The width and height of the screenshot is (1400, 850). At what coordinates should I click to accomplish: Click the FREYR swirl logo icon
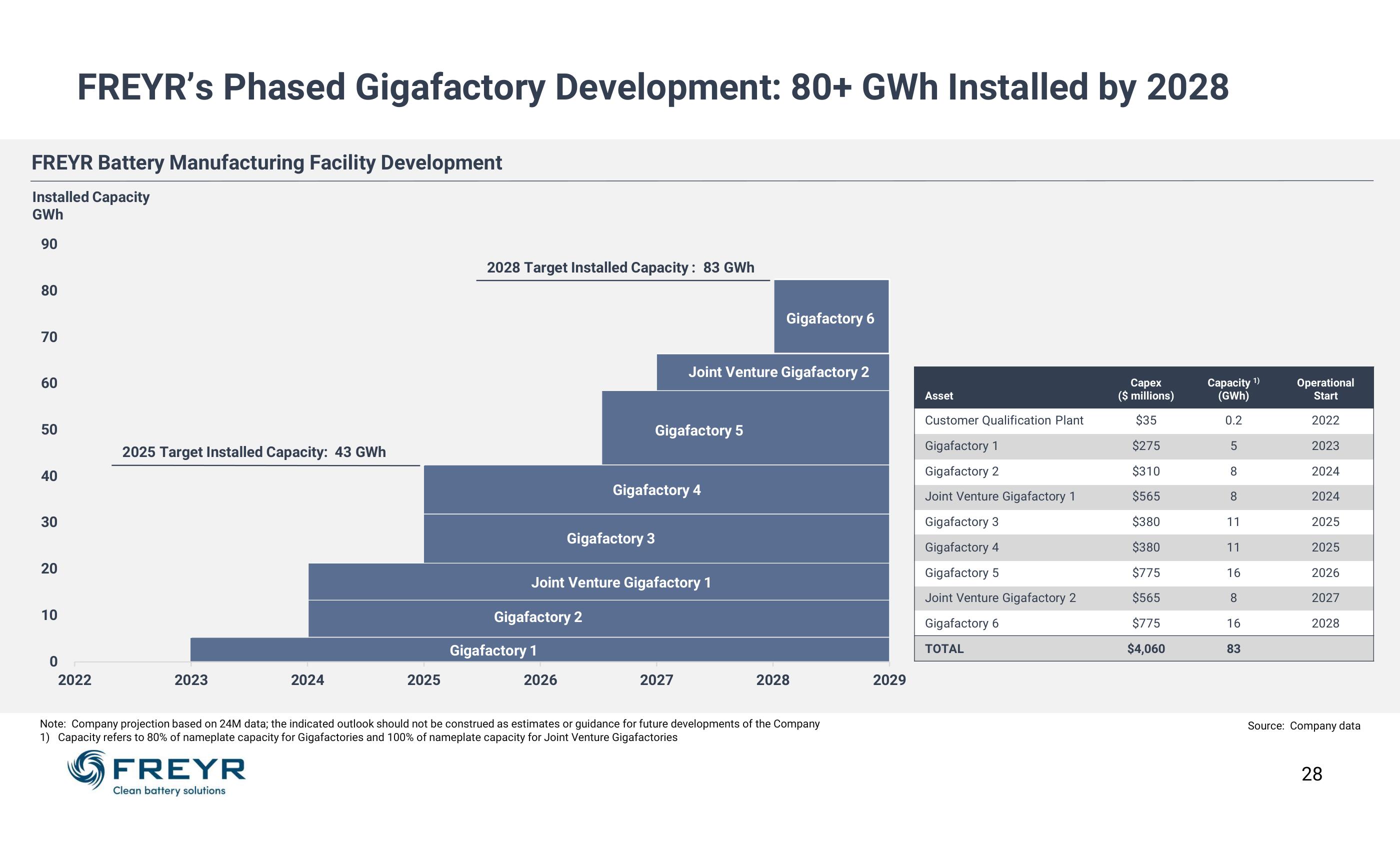(87, 769)
